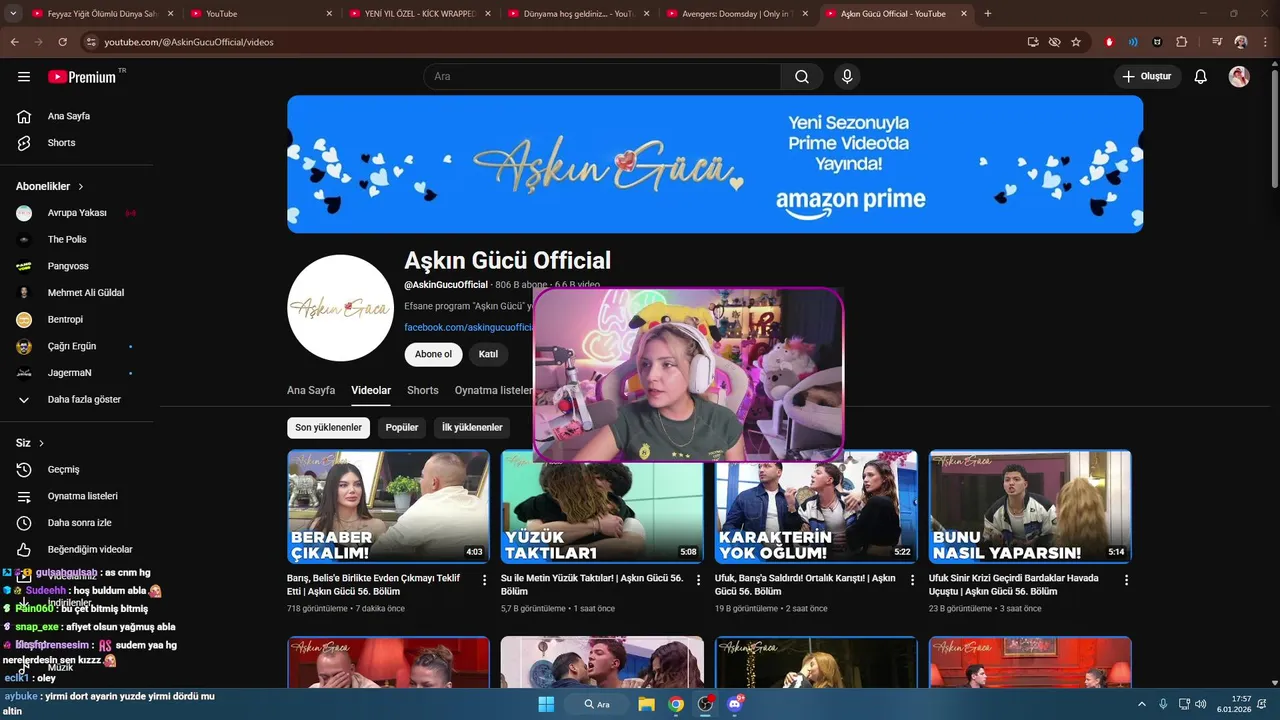Switch to channel Ana Sayfa tab
Screen dimensions: 1280x720
pos(311,390)
